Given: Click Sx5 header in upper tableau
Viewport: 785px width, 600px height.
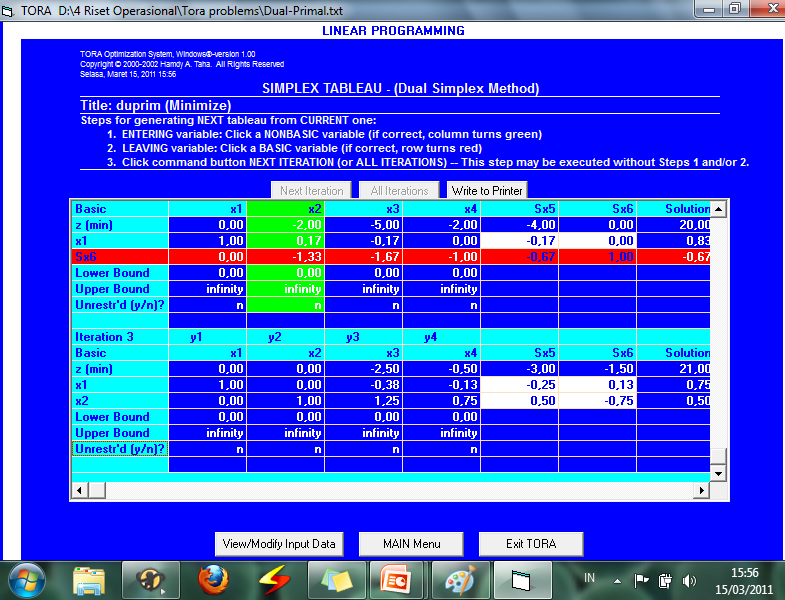Looking at the screenshot, I should [520, 209].
